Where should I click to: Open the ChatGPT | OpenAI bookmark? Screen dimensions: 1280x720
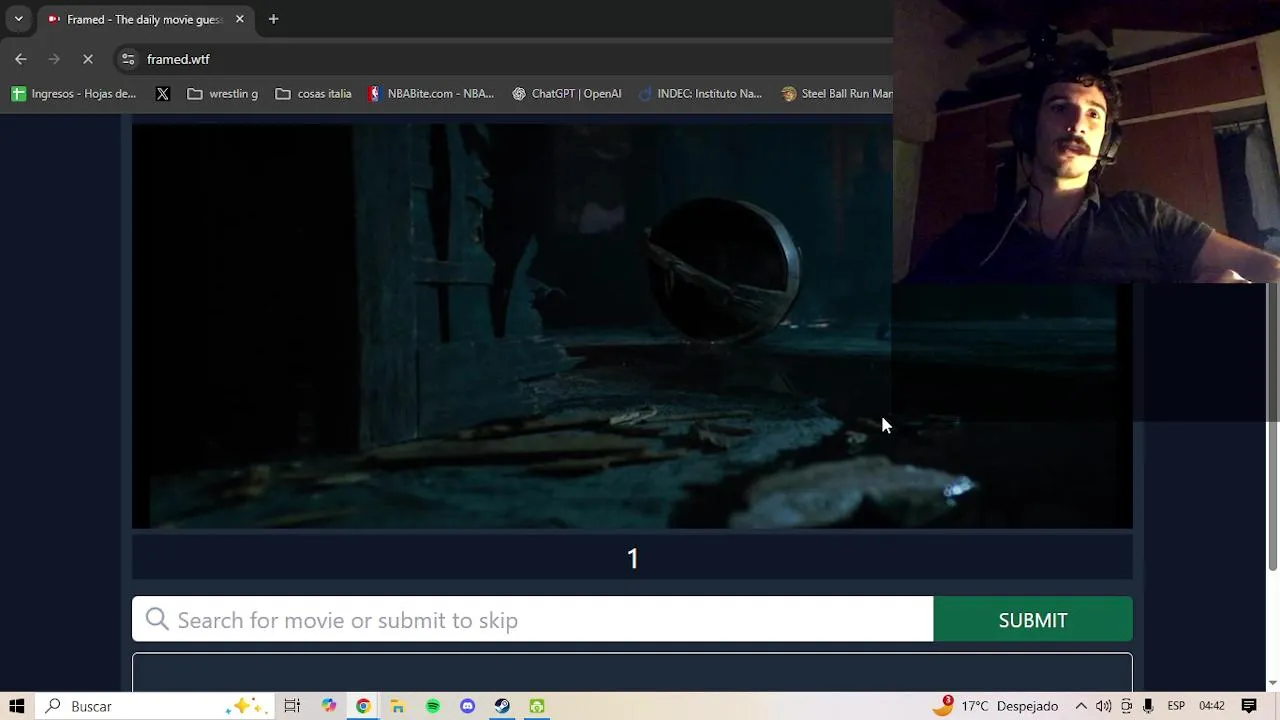coord(567,93)
